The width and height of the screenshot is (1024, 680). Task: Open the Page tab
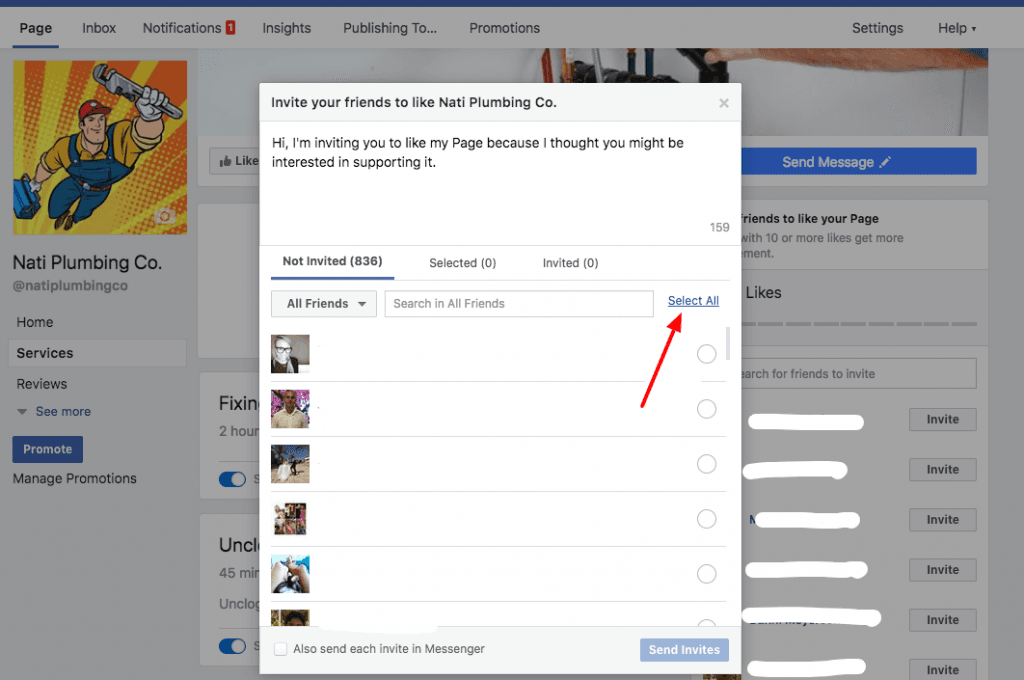tap(35, 28)
